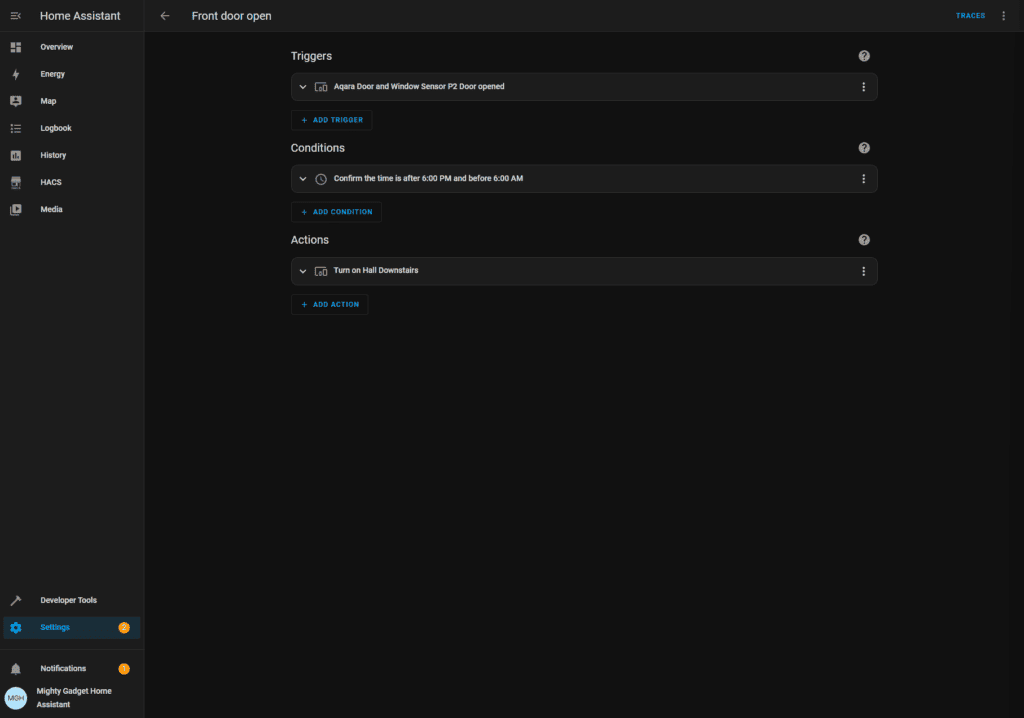The height and width of the screenshot is (718, 1024).
Task: Open the help icon beside Triggers
Action: [x=864, y=56]
